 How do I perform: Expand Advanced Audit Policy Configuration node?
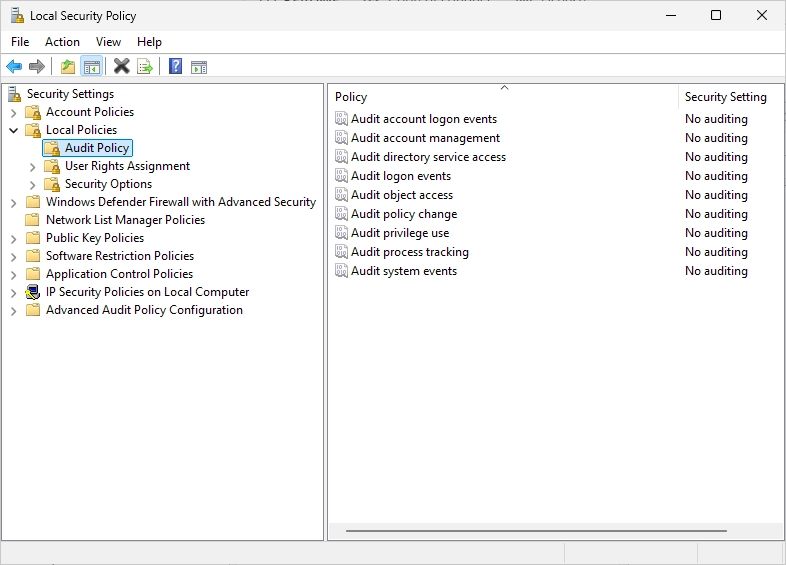14,311
